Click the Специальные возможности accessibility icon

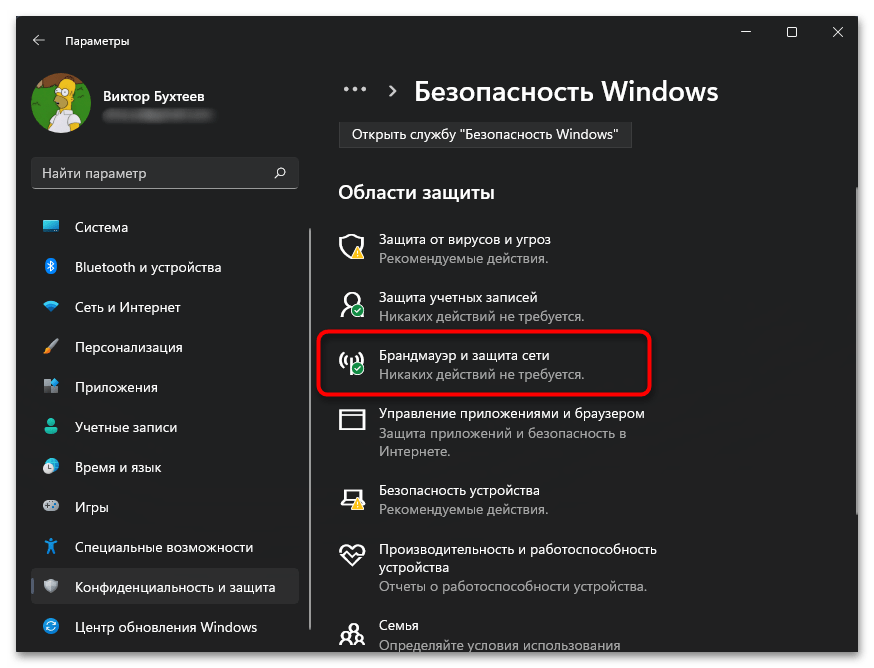(51, 546)
